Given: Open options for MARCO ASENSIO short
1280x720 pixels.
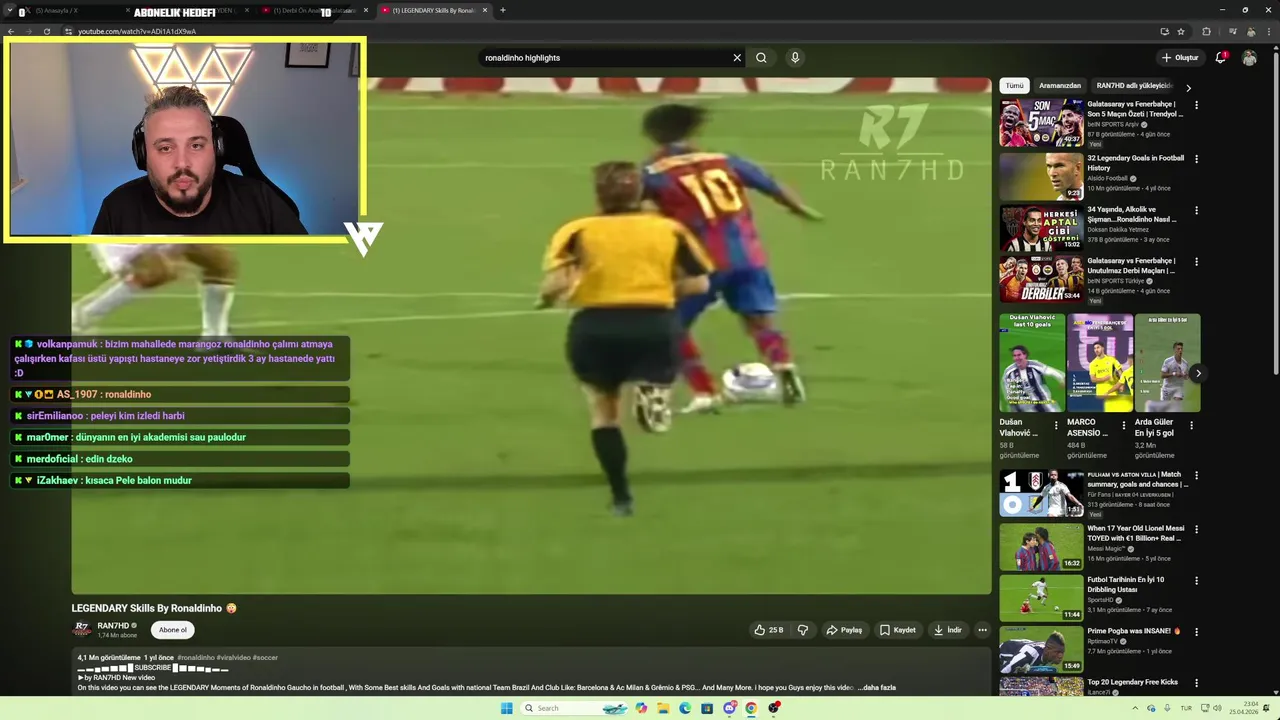Looking at the screenshot, I should 1123,425.
